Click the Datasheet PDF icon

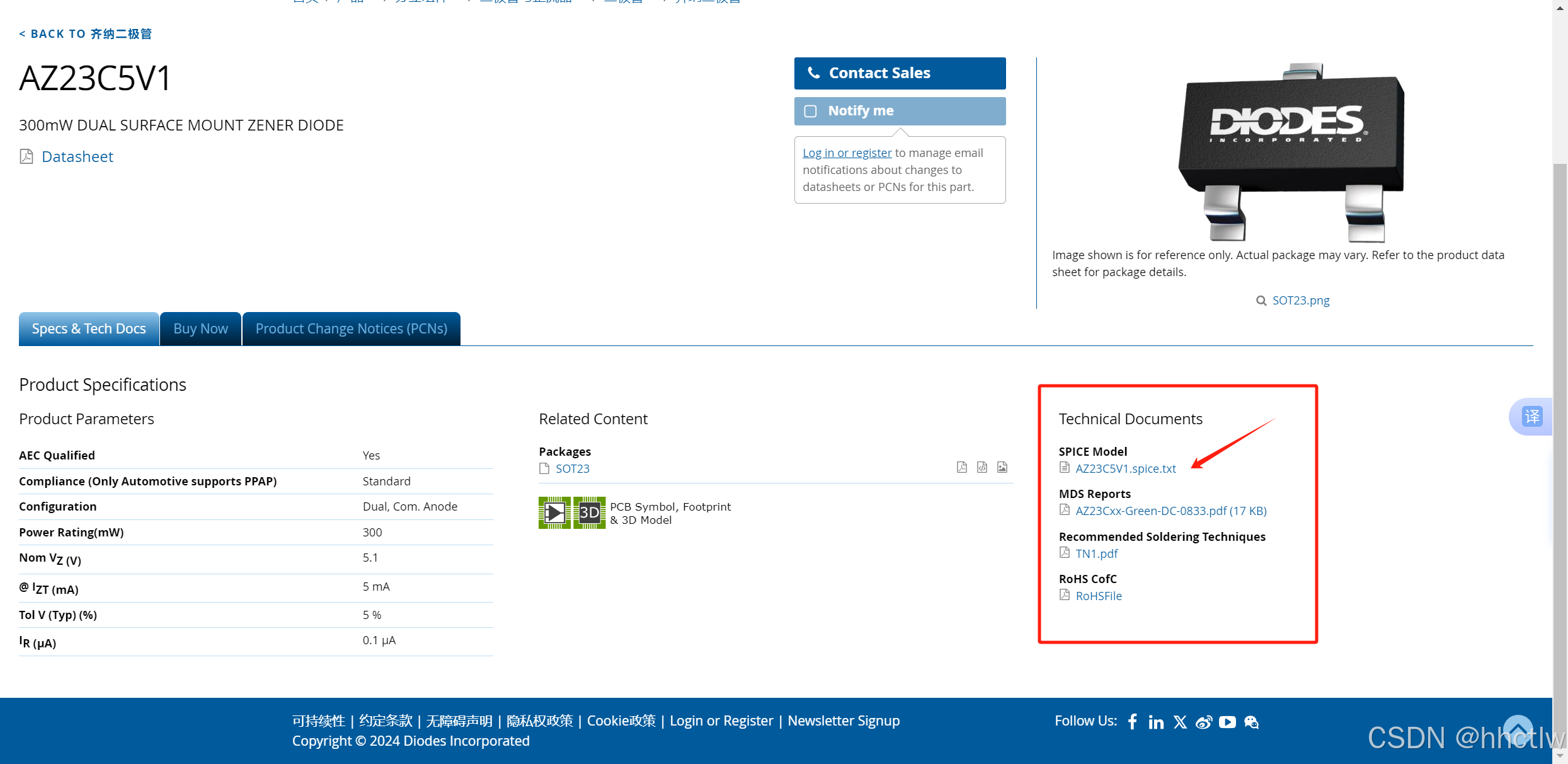click(x=26, y=156)
